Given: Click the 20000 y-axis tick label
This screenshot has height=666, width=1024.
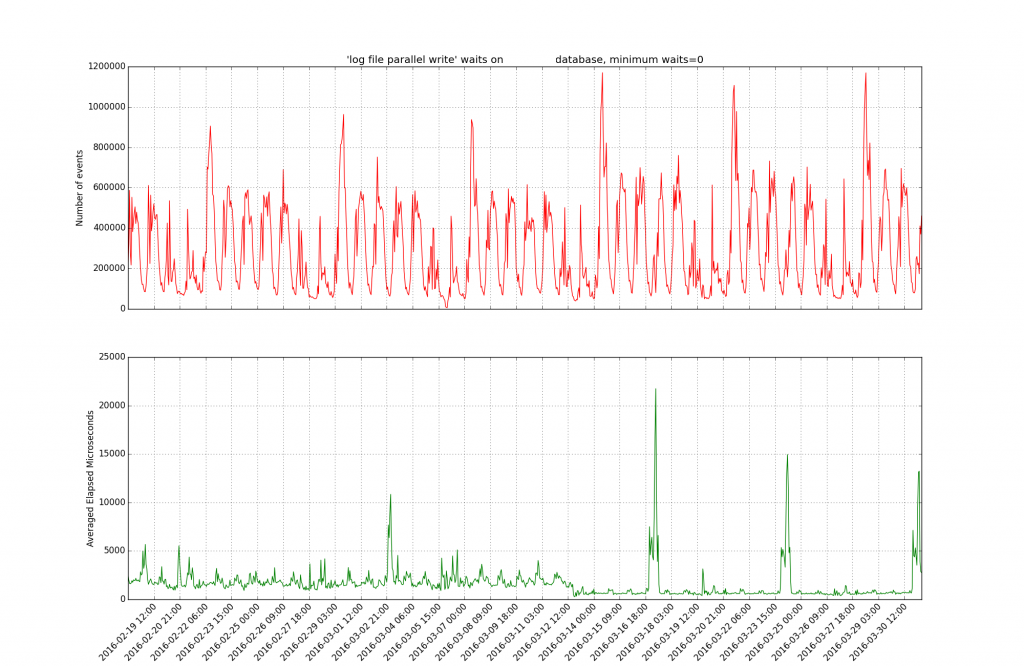Looking at the screenshot, I should point(109,405).
